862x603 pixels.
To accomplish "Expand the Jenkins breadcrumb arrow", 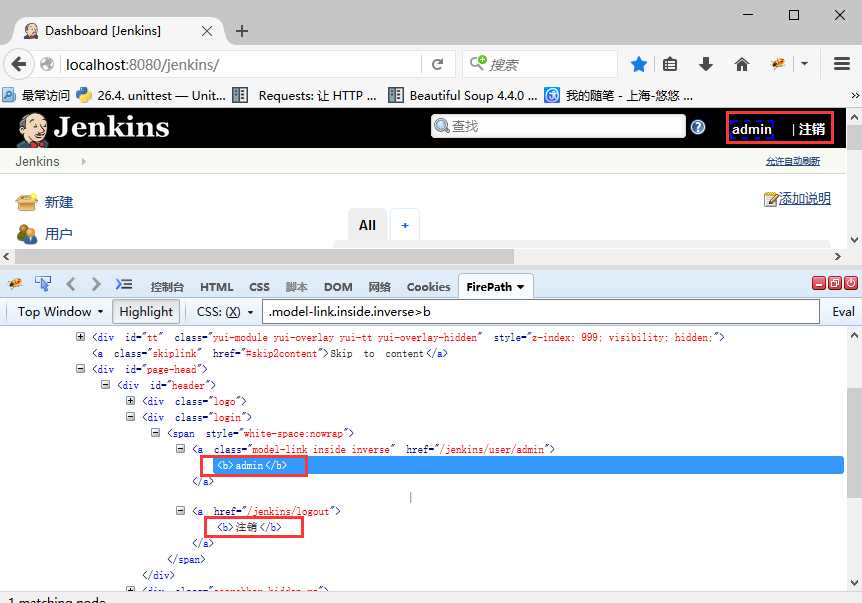I will click(x=83, y=162).
